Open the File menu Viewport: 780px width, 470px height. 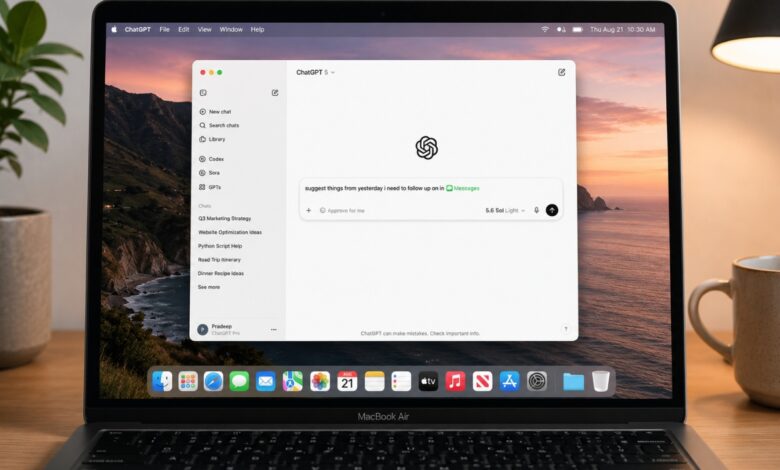(x=165, y=29)
